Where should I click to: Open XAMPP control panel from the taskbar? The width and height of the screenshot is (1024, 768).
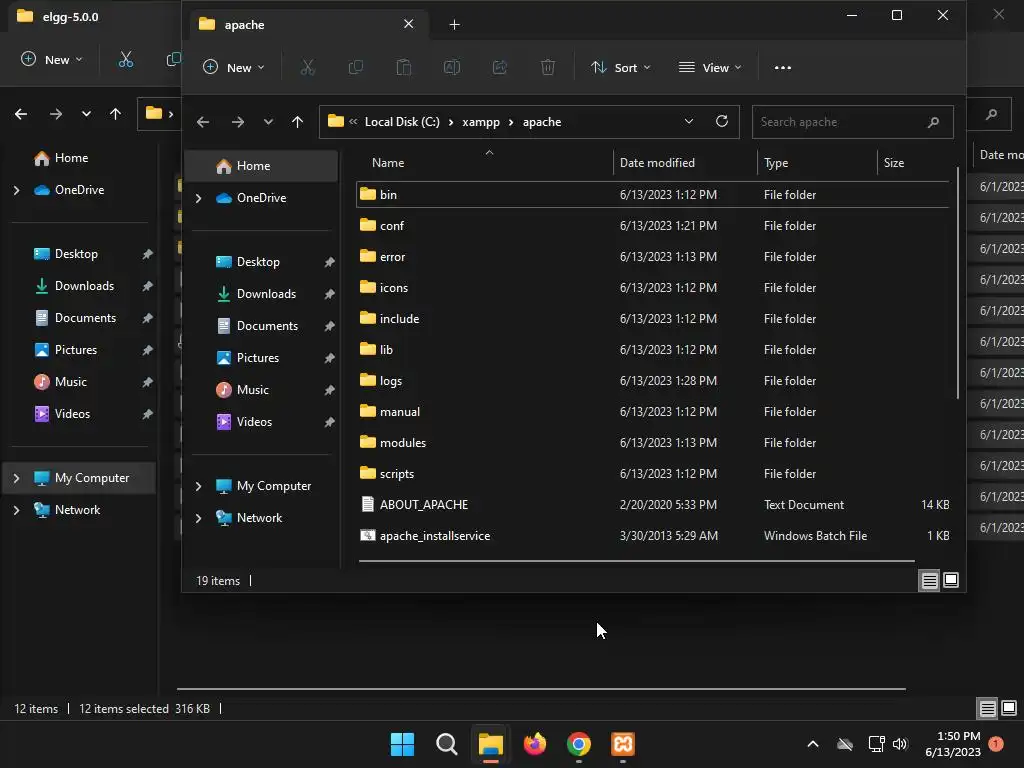tap(623, 744)
